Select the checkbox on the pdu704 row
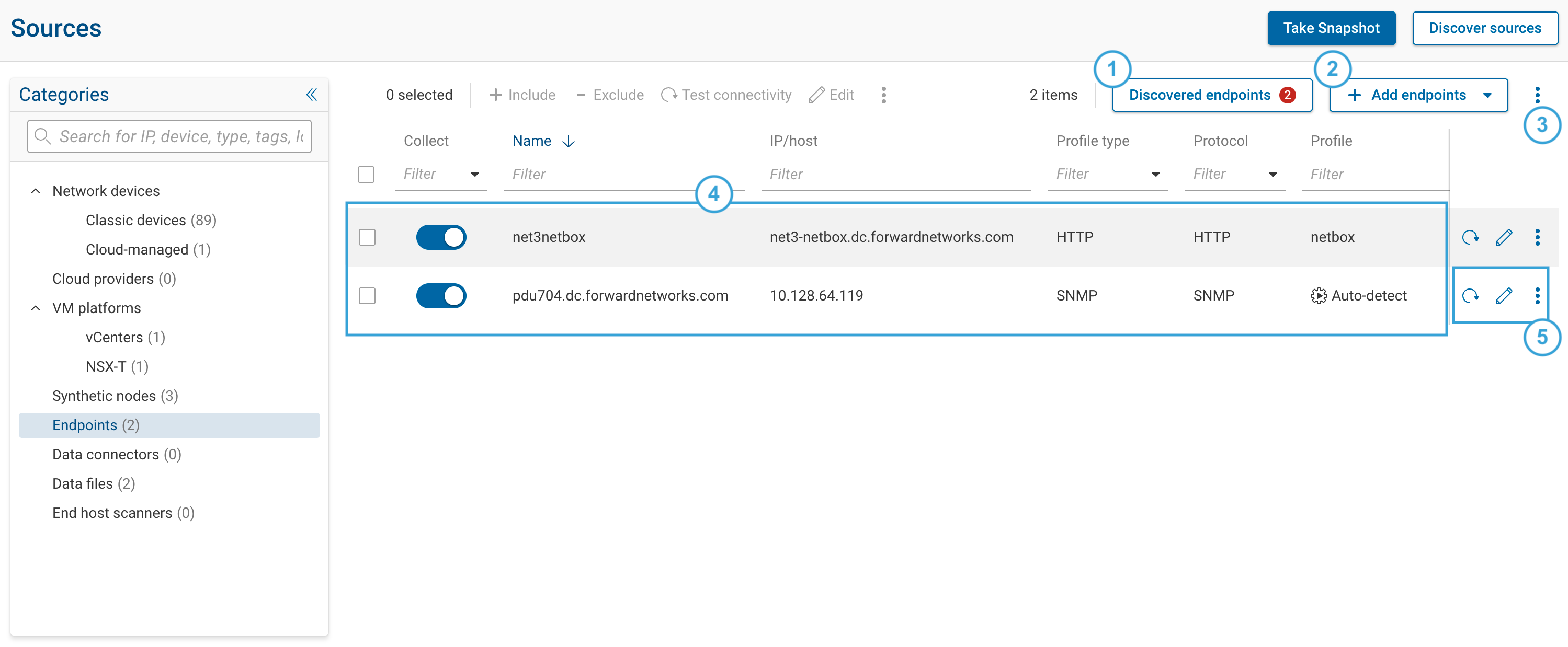Image resolution: width=1568 pixels, height=647 pixels. click(x=367, y=295)
